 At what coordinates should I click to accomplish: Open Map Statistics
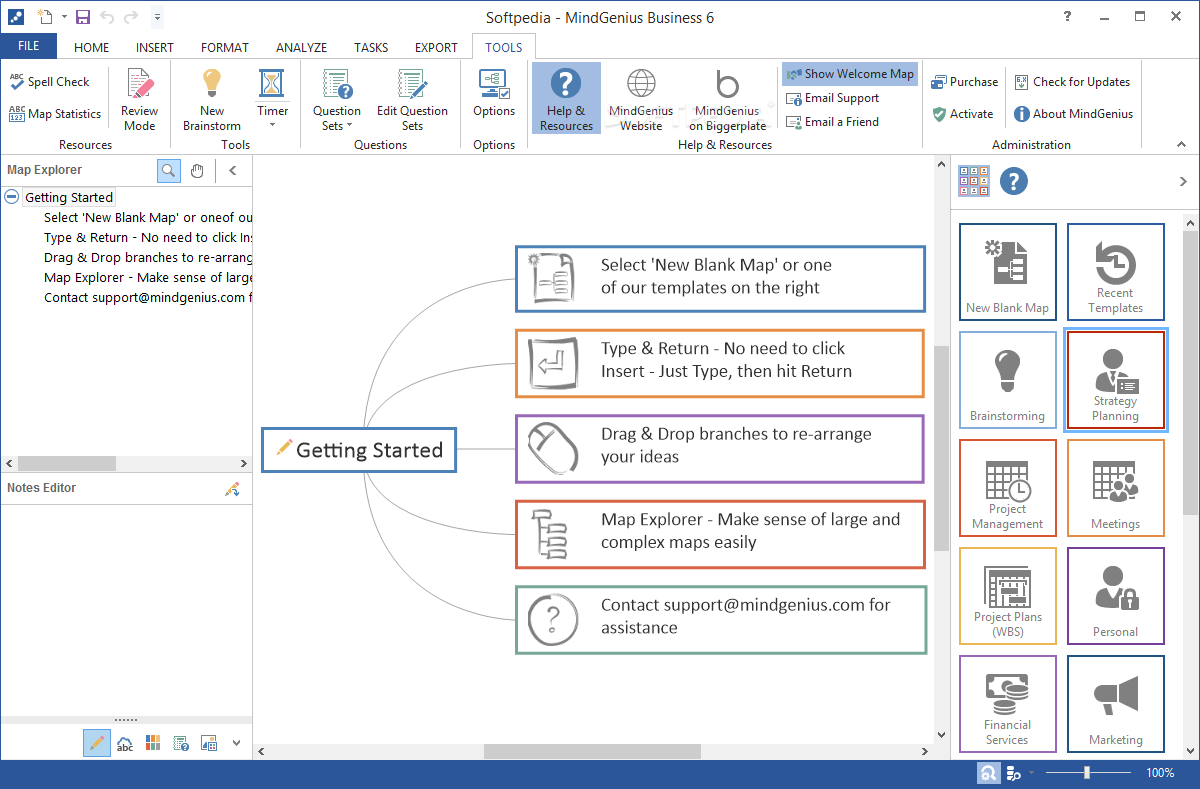pyautogui.click(x=55, y=114)
